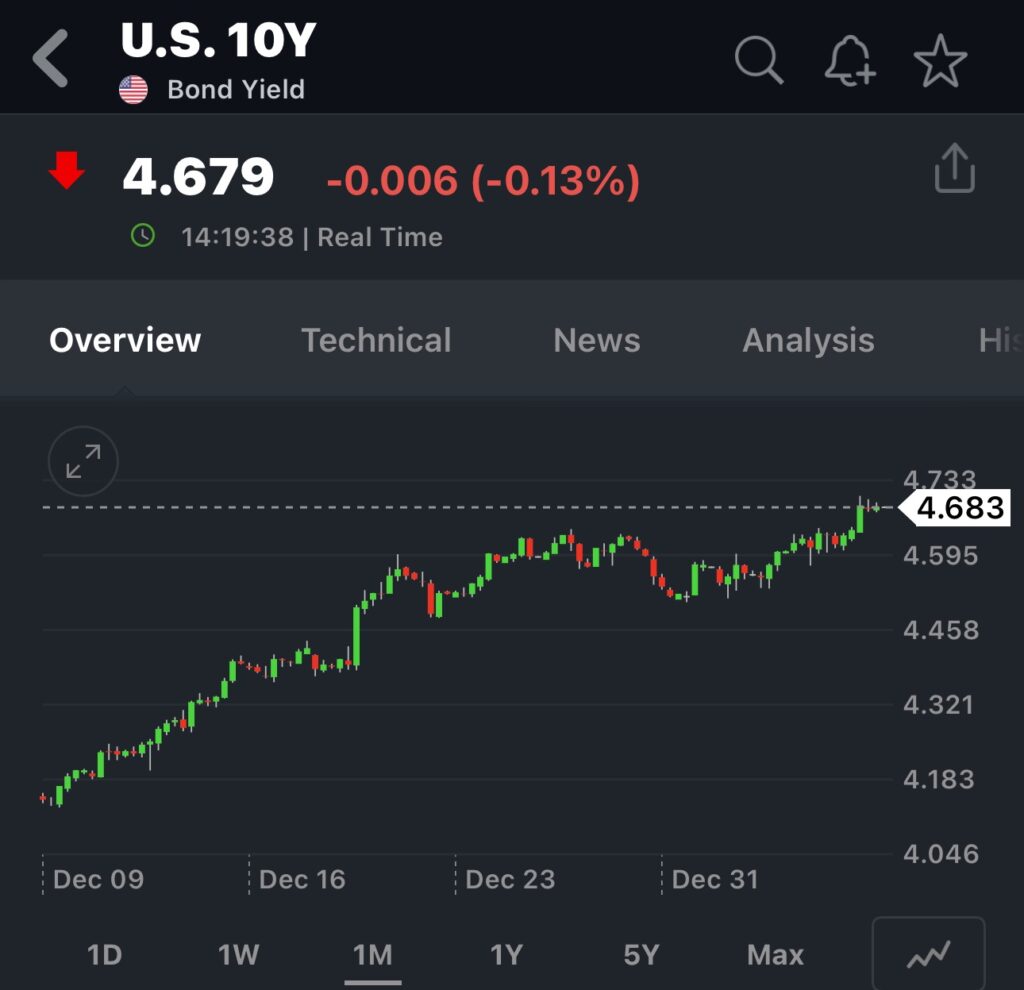Open the search magnifier icon
The height and width of the screenshot is (990, 1024).
[x=758, y=61]
